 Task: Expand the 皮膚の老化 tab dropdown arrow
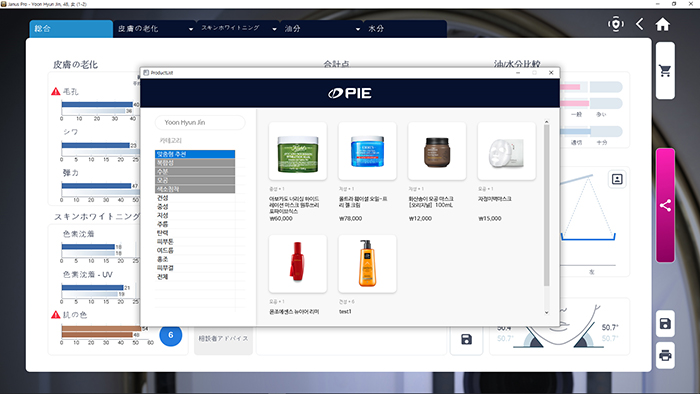coord(191,29)
